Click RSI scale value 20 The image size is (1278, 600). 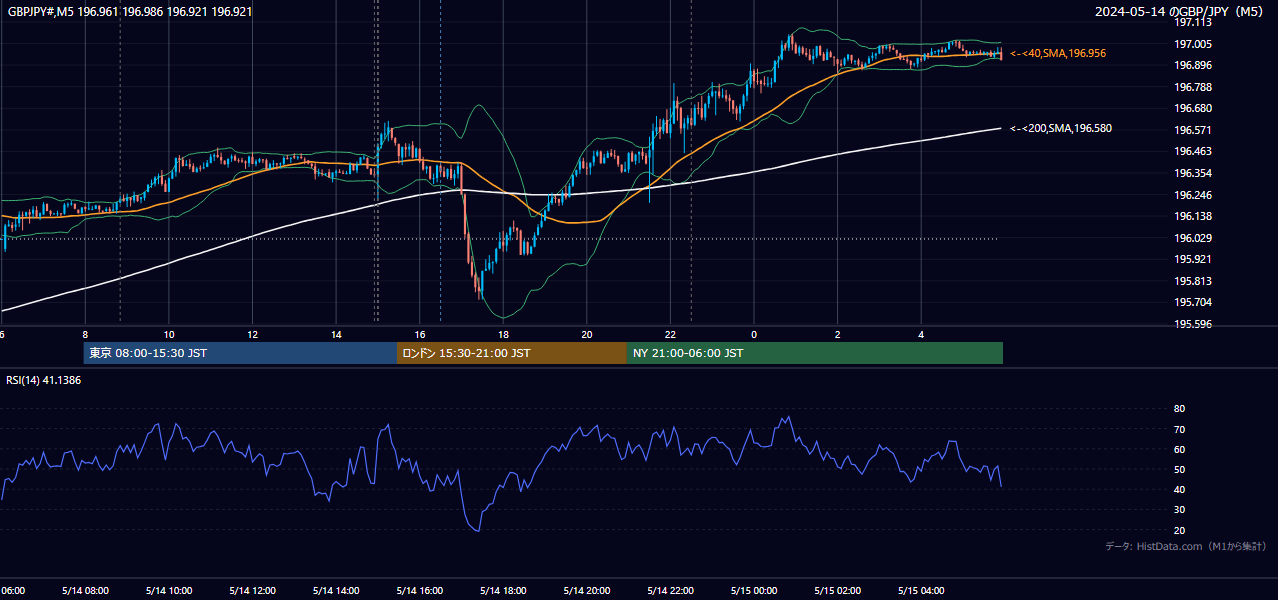pyautogui.click(x=1180, y=530)
